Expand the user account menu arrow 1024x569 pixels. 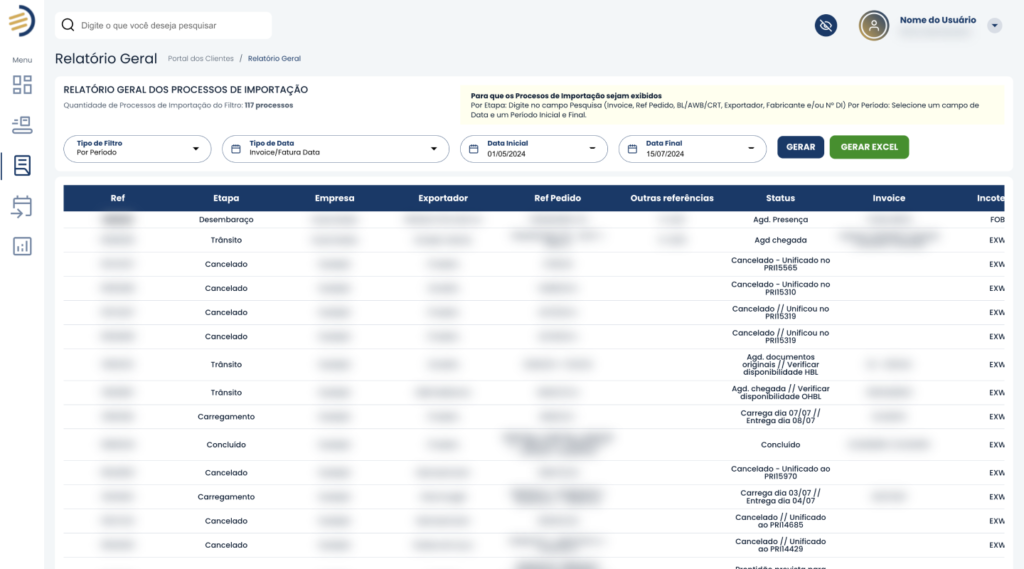[x=994, y=26]
